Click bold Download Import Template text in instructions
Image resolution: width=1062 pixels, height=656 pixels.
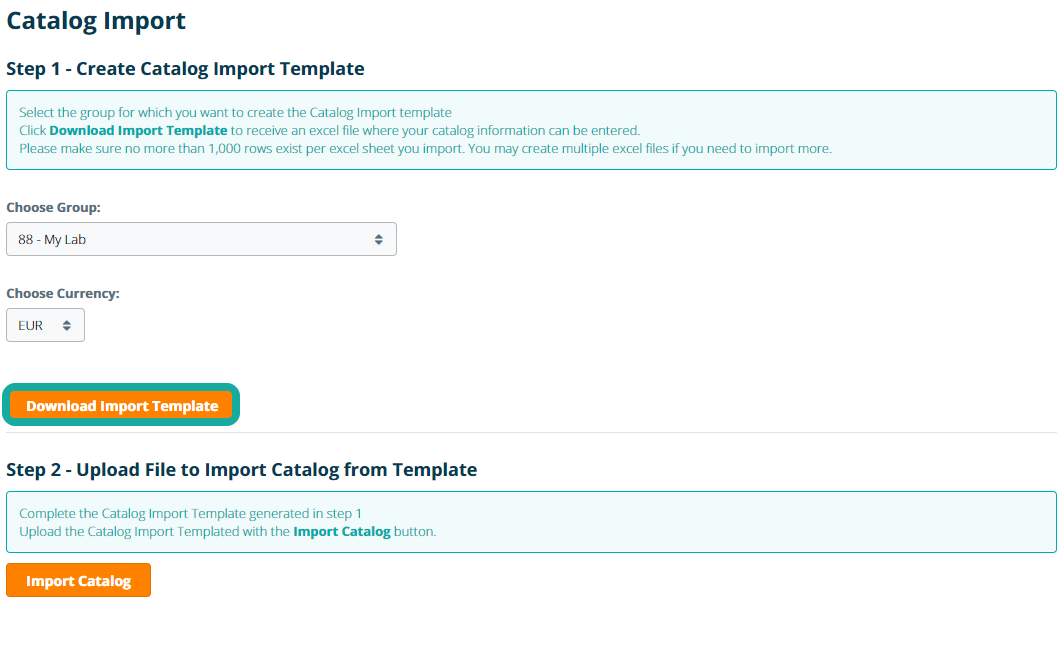pyautogui.click(x=138, y=131)
